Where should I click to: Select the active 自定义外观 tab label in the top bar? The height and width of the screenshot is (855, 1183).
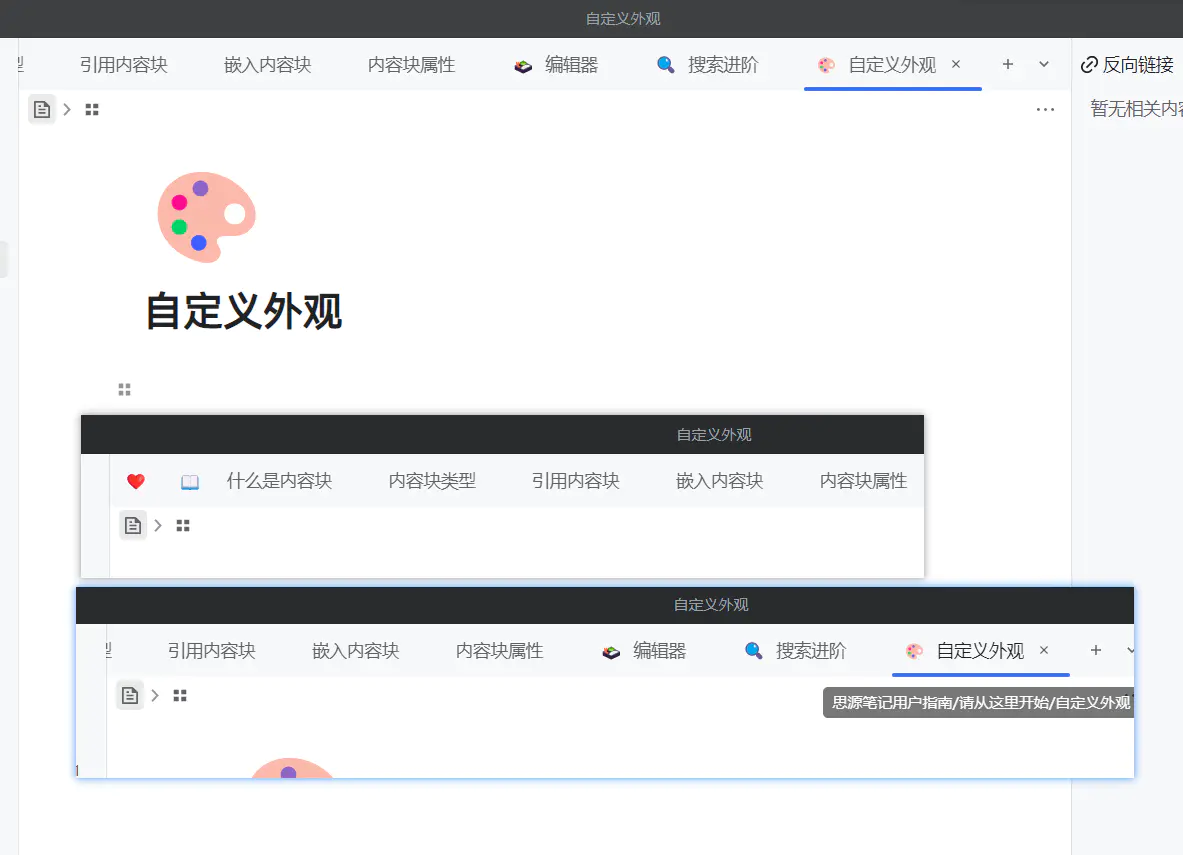click(x=893, y=65)
